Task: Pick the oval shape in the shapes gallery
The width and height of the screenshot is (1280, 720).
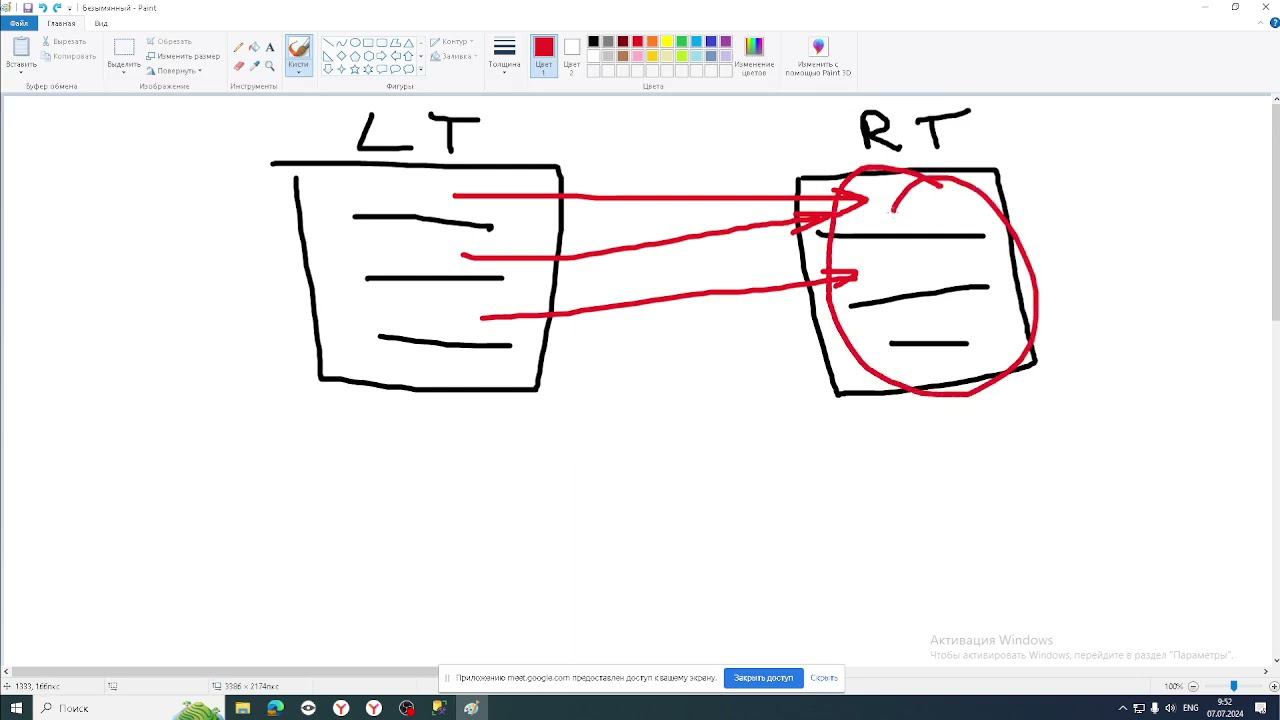Action: click(355, 43)
